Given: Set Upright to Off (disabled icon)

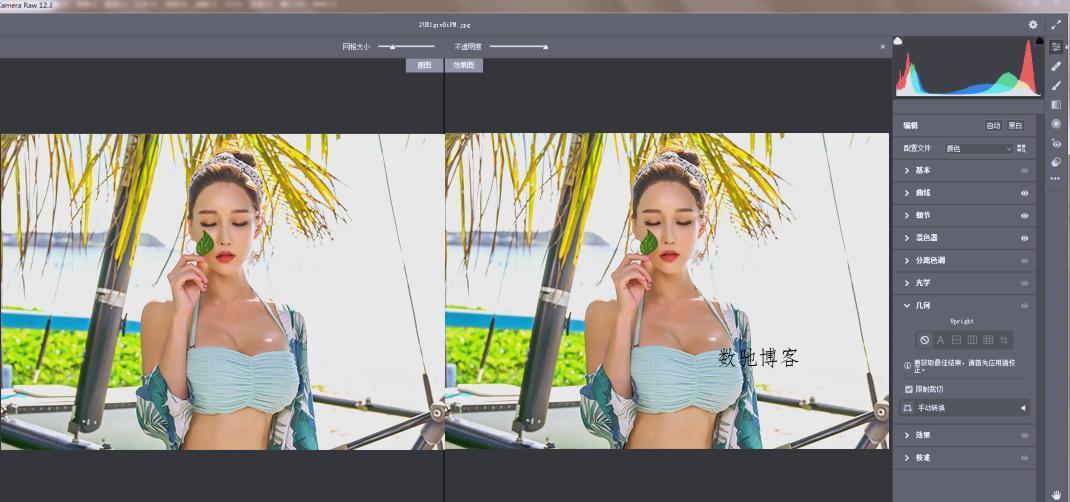Looking at the screenshot, I should 925,340.
